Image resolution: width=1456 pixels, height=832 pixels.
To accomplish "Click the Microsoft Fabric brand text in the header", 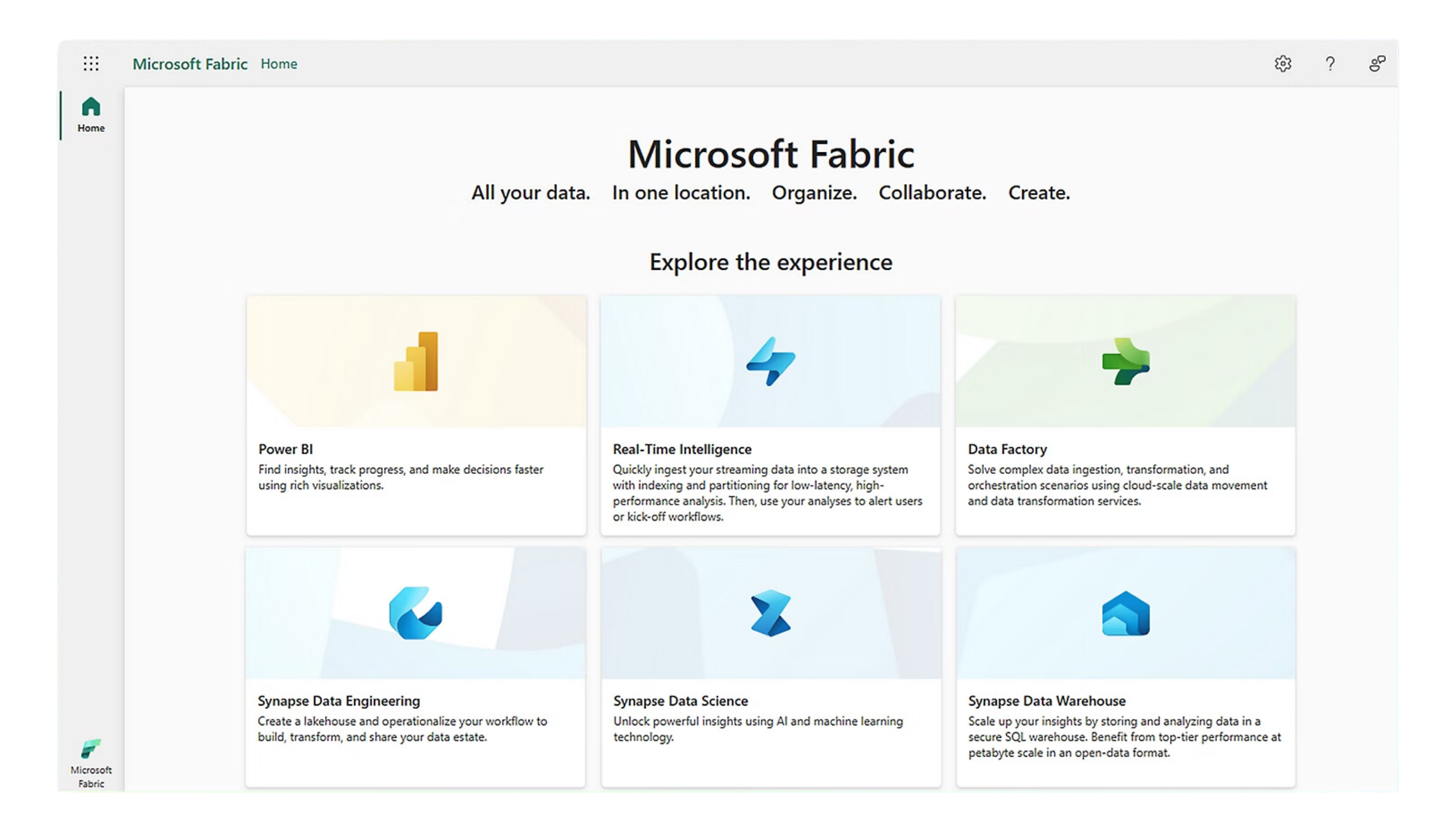I will pyautogui.click(x=190, y=63).
